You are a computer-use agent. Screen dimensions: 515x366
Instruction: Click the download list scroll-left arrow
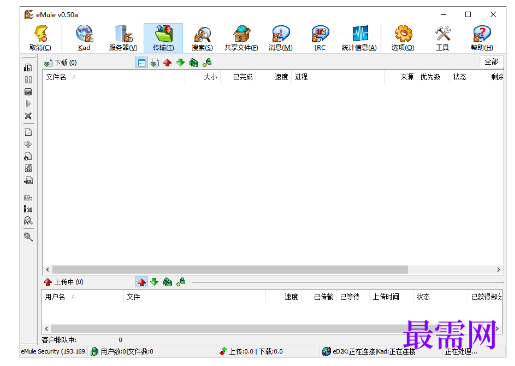click(47, 269)
